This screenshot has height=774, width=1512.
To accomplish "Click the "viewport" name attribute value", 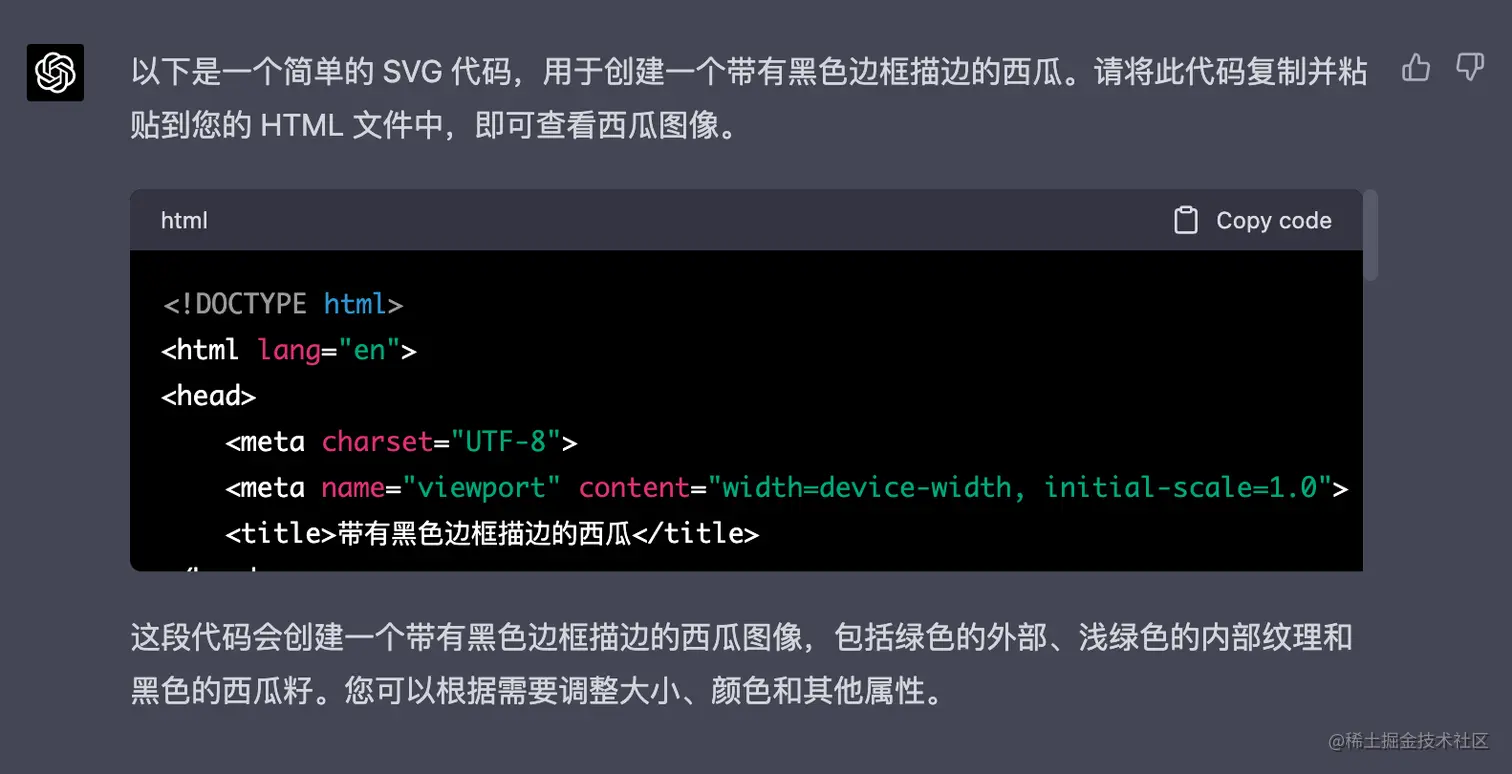I will click(482, 488).
